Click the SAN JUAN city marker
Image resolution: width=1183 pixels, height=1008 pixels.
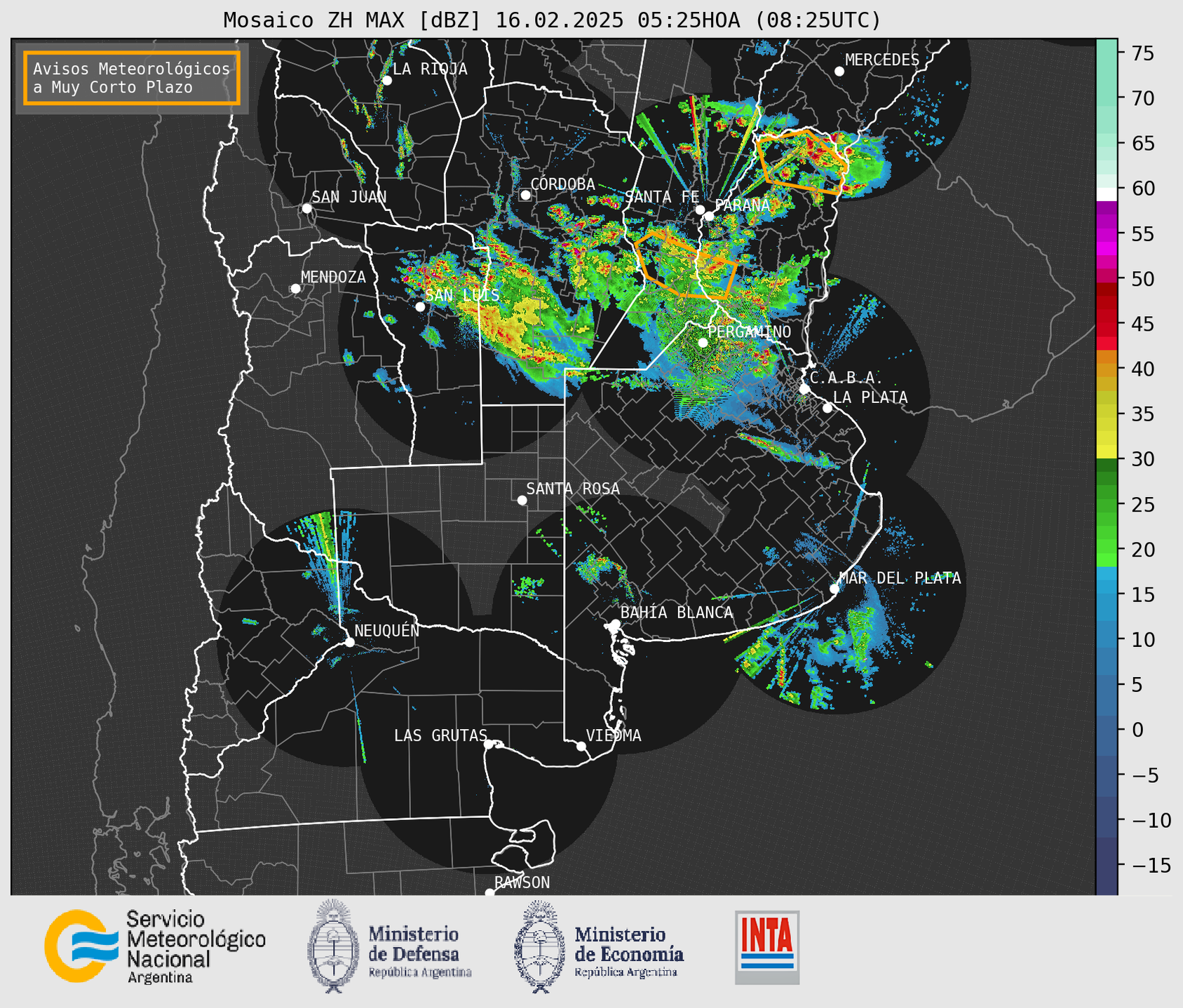(x=306, y=208)
